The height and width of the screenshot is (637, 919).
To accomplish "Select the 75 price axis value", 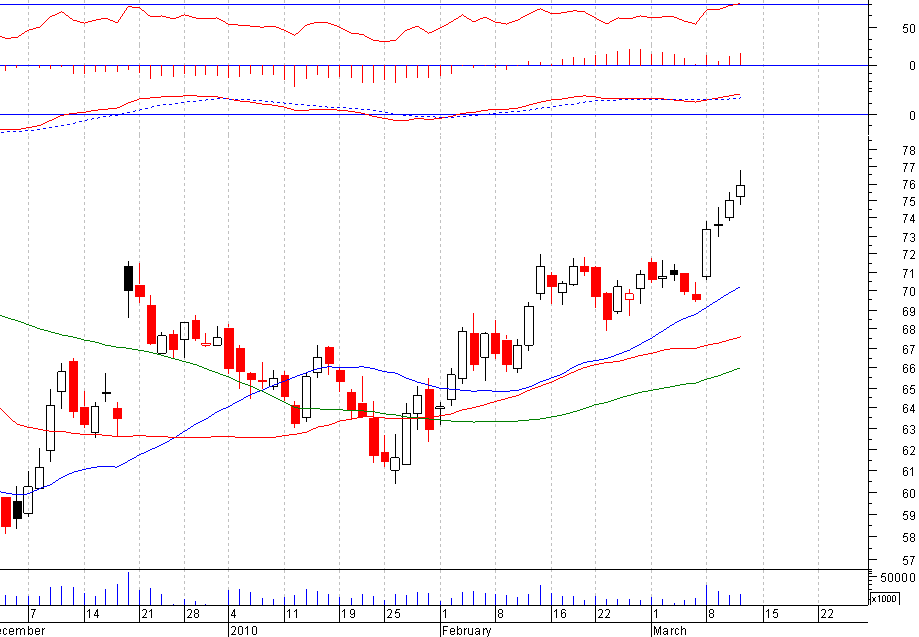I will tap(908, 202).
